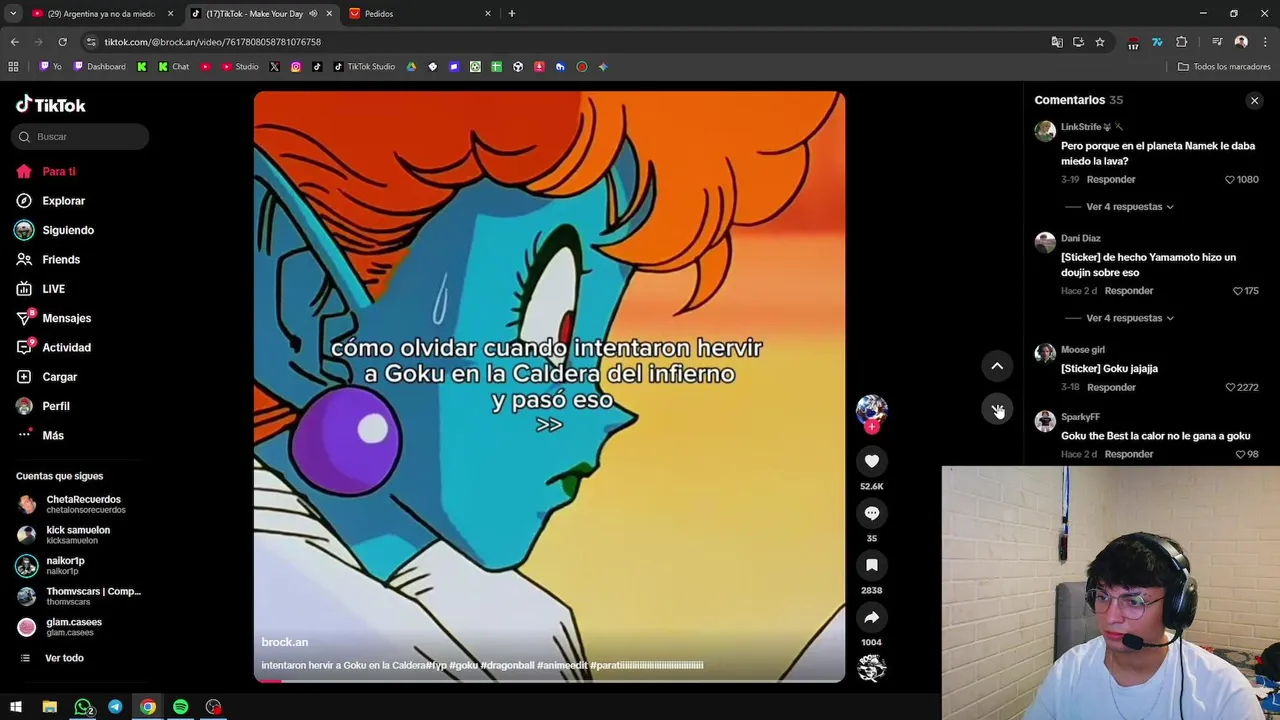Screen dimensions: 1280x720
Task: Open Chrome extensions puzzle icon
Action: tap(1182, 42)
